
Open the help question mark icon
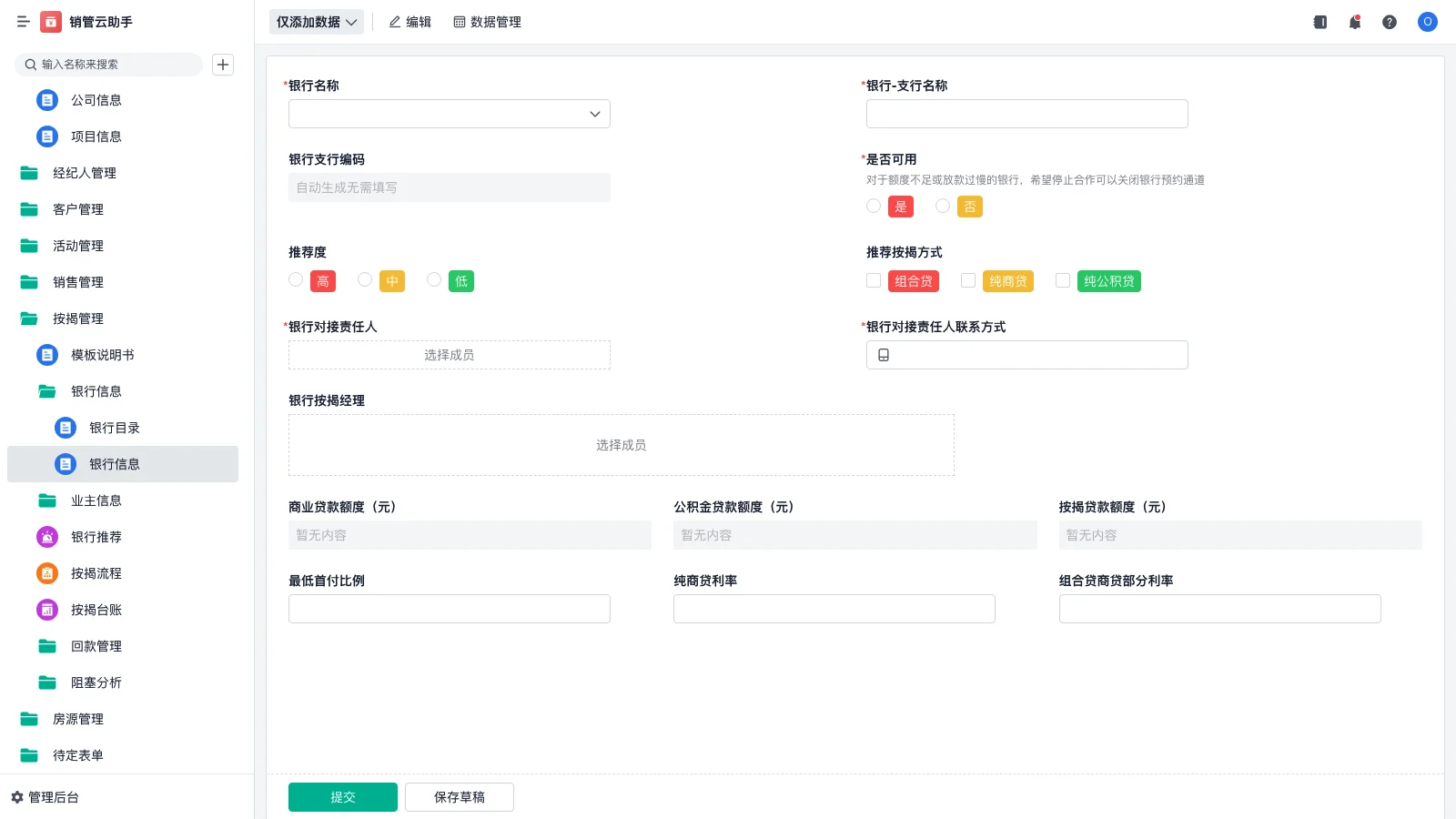[x=1390, y=22]
